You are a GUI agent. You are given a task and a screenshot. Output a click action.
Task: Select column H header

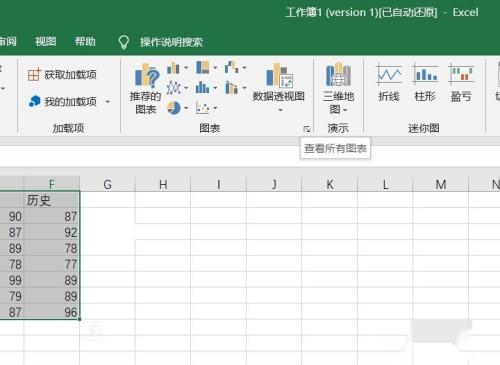click(x=163, y=184)
